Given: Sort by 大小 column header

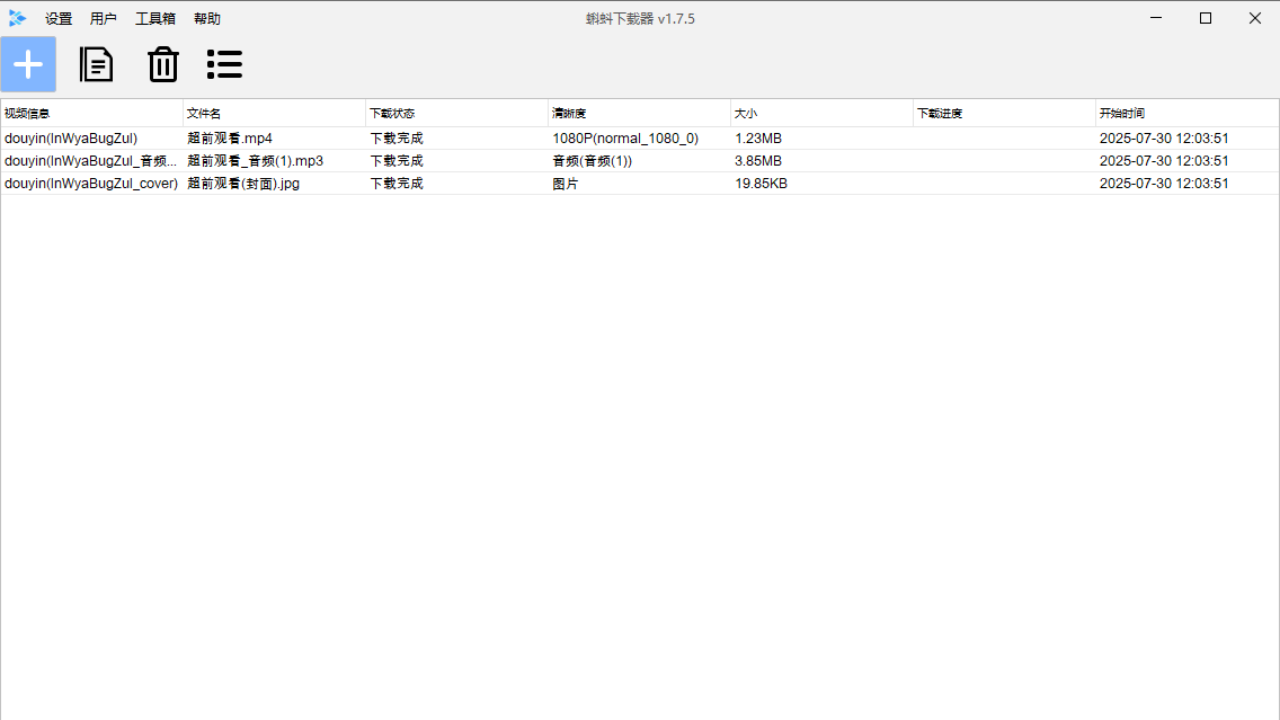Looking at the screenshot, I should [821, 113].
